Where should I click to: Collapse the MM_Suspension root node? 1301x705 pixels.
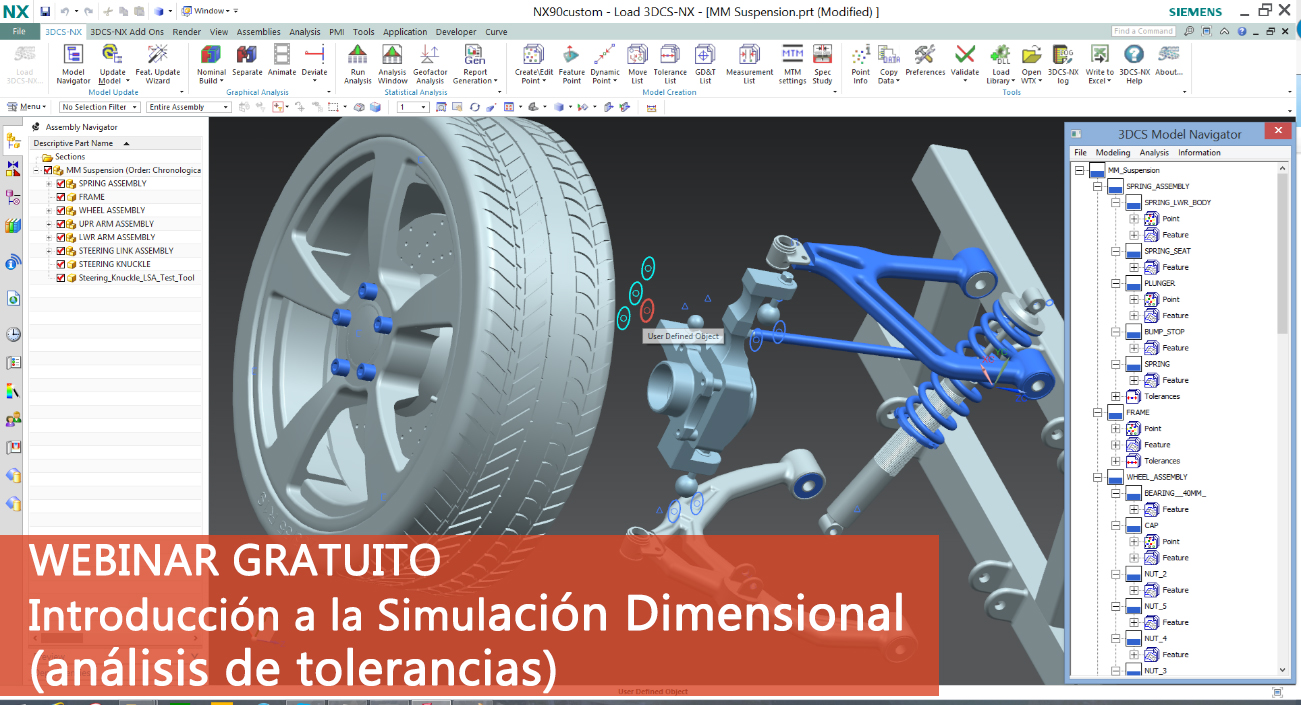1080,171
